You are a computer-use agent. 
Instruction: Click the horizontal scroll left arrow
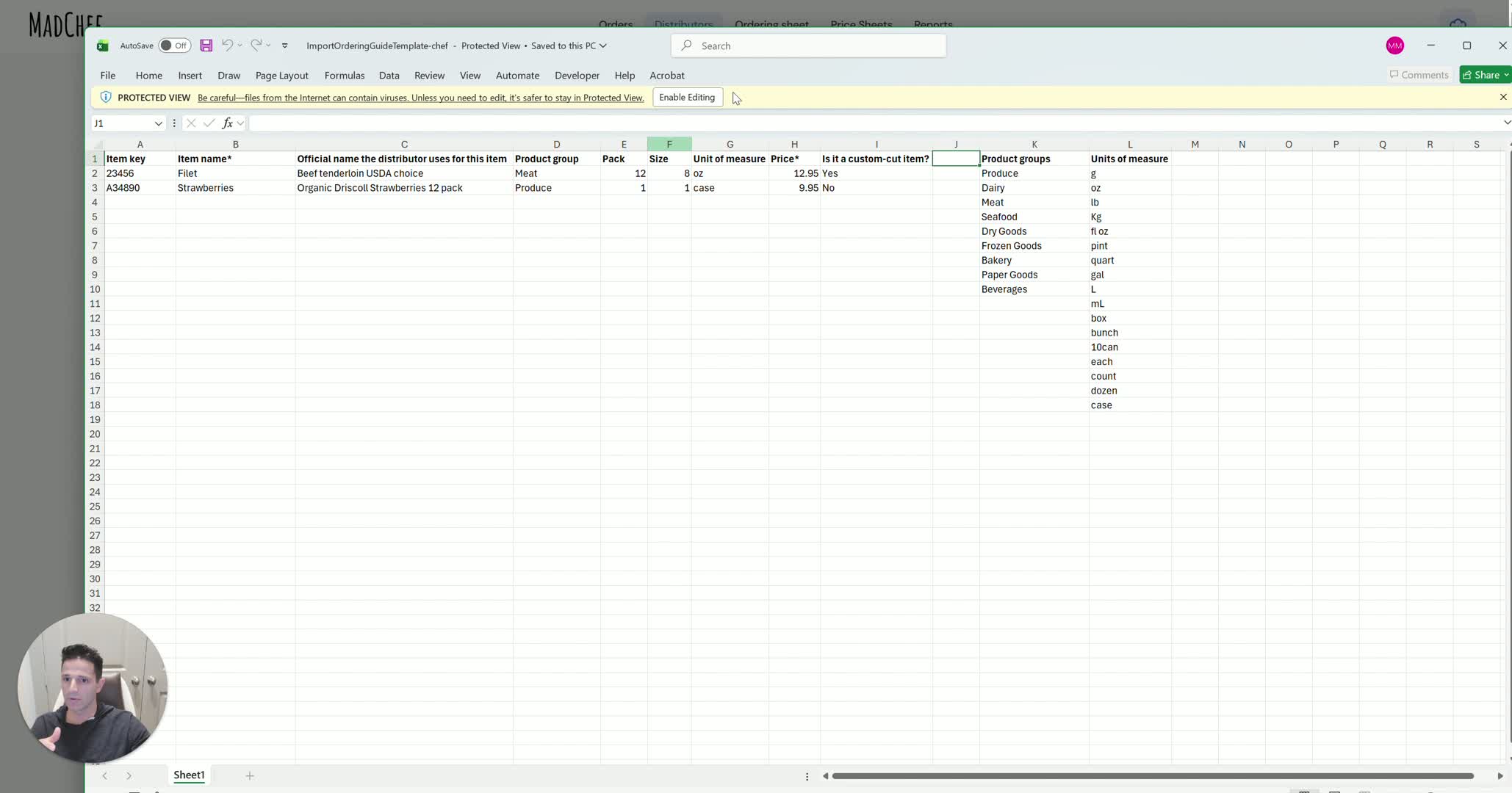(x=824, y=776)
